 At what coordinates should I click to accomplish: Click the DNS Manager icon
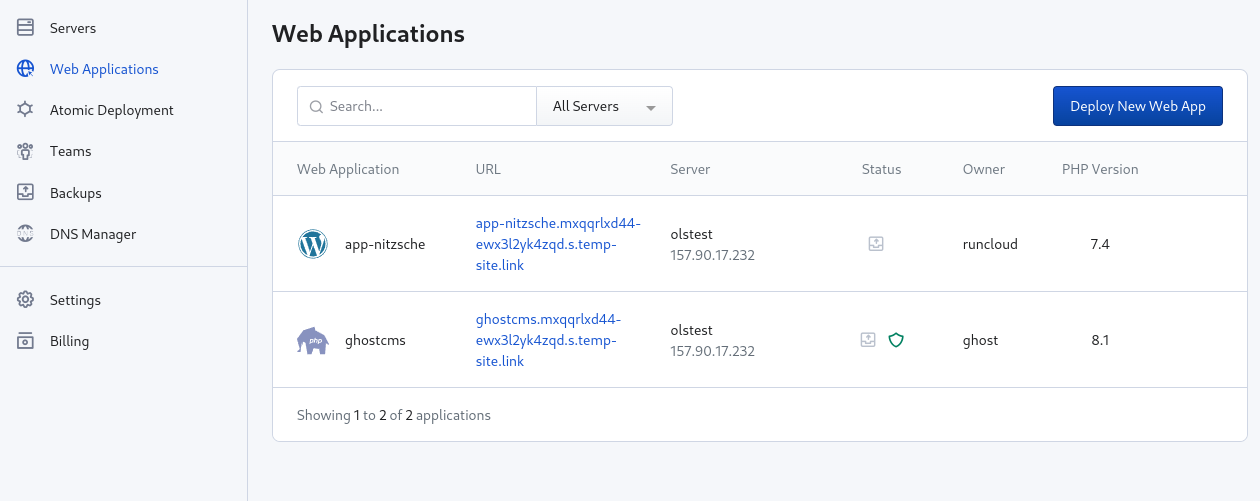[x=26, y=234]
